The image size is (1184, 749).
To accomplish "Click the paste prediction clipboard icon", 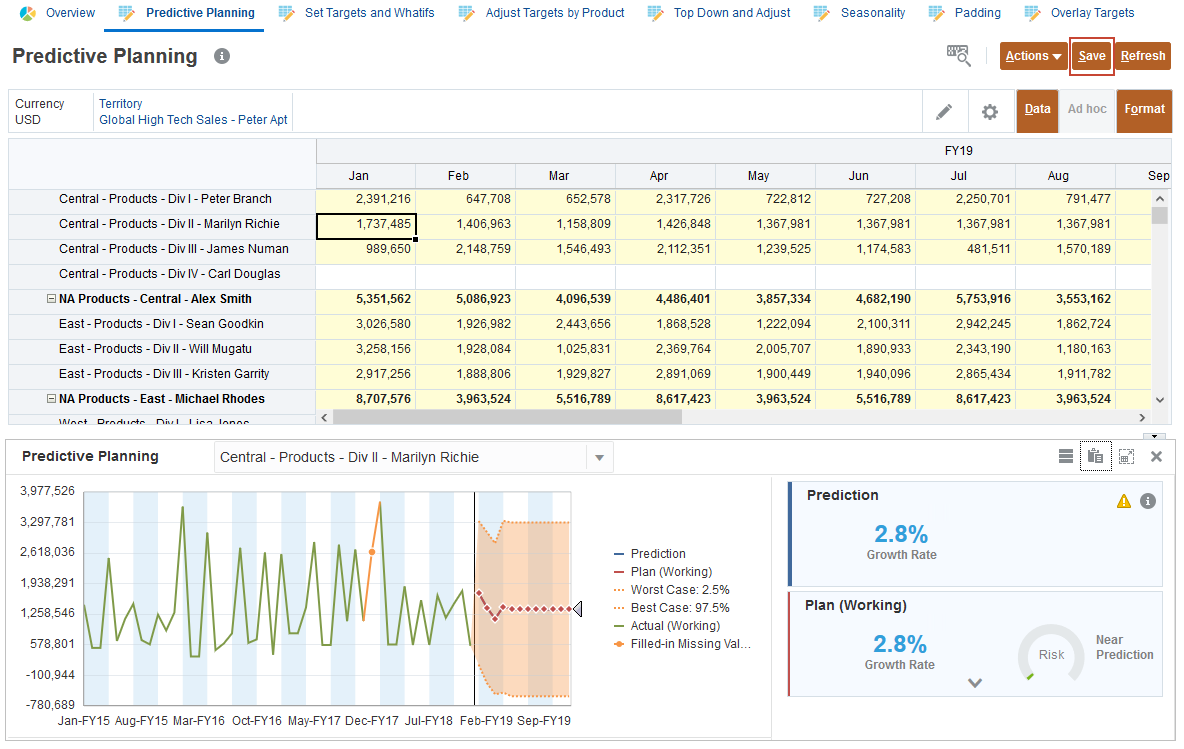I will (1095, 457).
